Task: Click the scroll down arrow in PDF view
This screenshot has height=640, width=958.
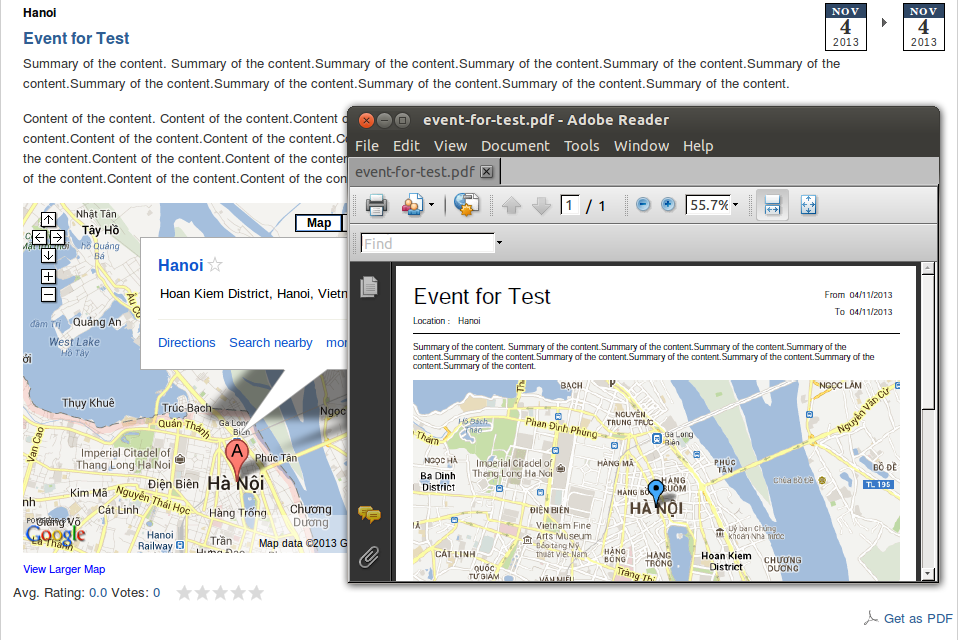Action: [928, 573]
